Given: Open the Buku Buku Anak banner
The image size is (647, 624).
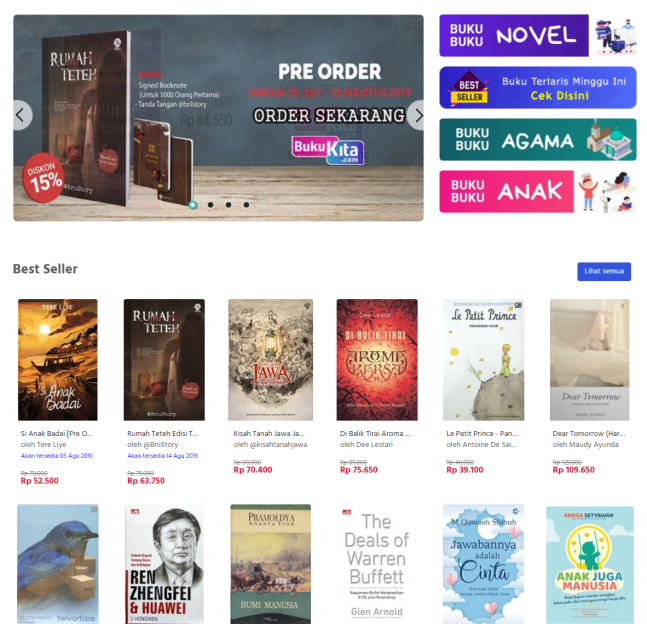Looking at the screenshot, I should pyautogui.click(x=538, y=191).
